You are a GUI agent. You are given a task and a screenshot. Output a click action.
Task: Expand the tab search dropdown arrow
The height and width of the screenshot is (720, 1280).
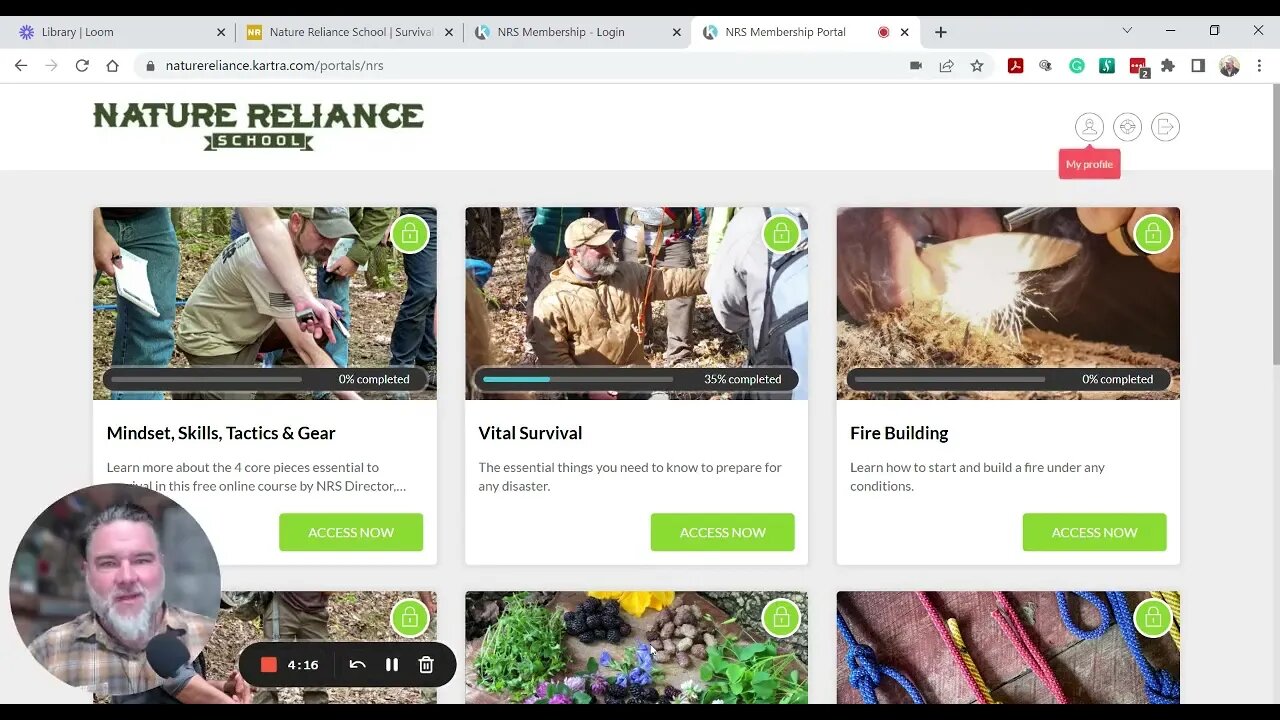(1127, 31)
